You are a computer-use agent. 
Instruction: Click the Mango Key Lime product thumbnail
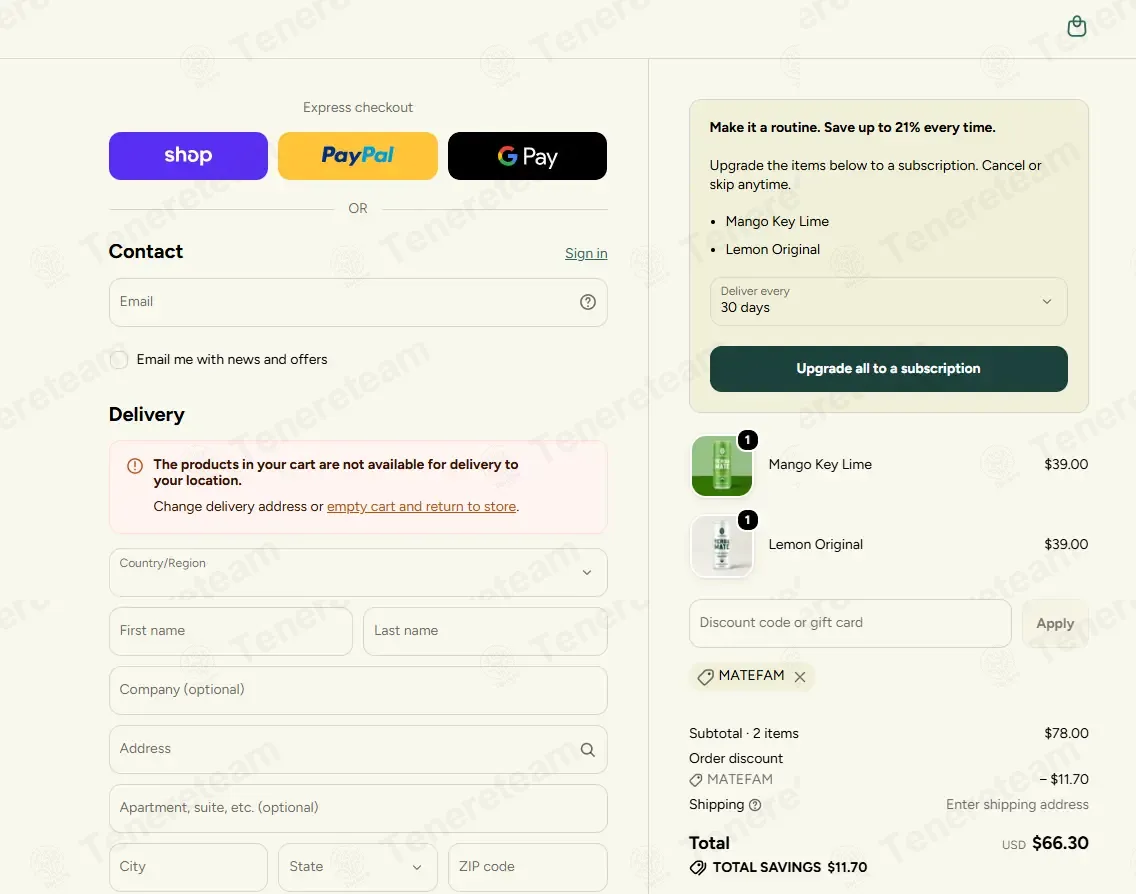pyautogui.click(x=722, y=466)
